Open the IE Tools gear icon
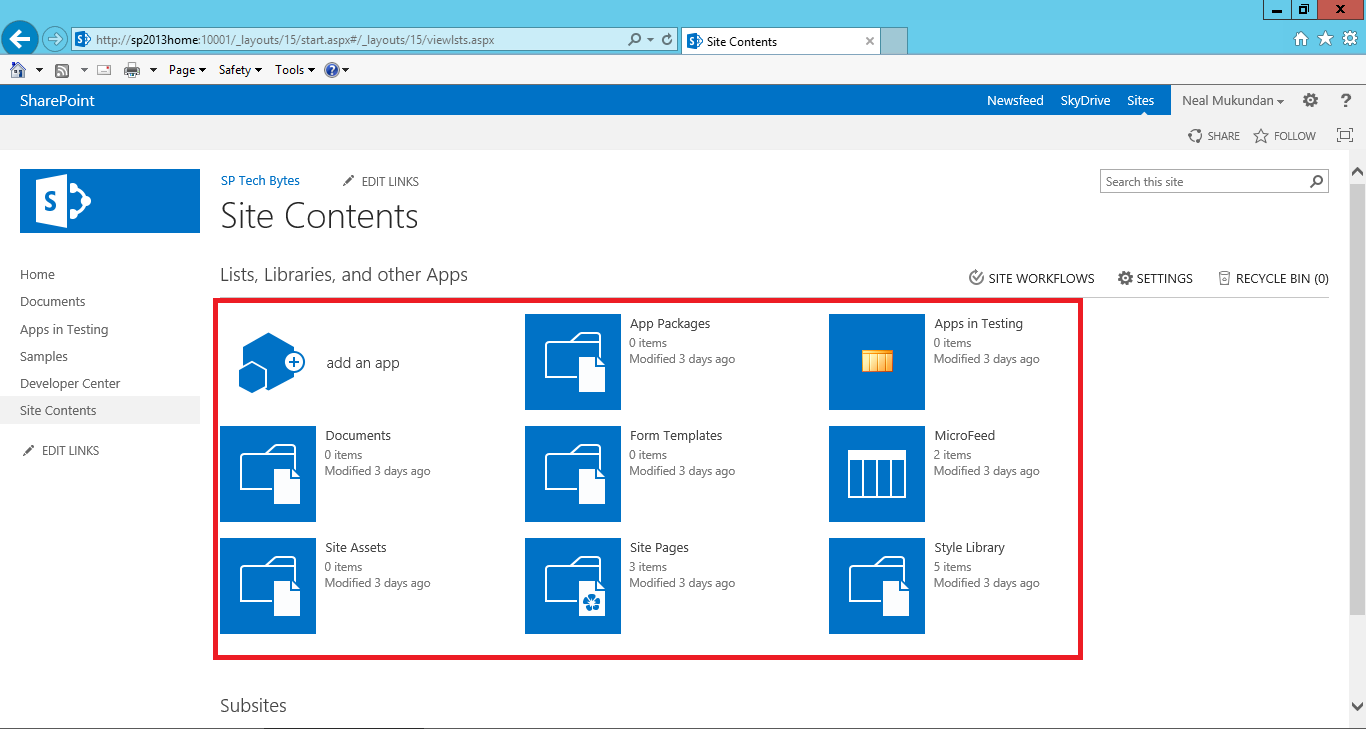Image resolution: width=1366 pixels, height=729 pixels. pyautogui.click(x=1349, y=39)
